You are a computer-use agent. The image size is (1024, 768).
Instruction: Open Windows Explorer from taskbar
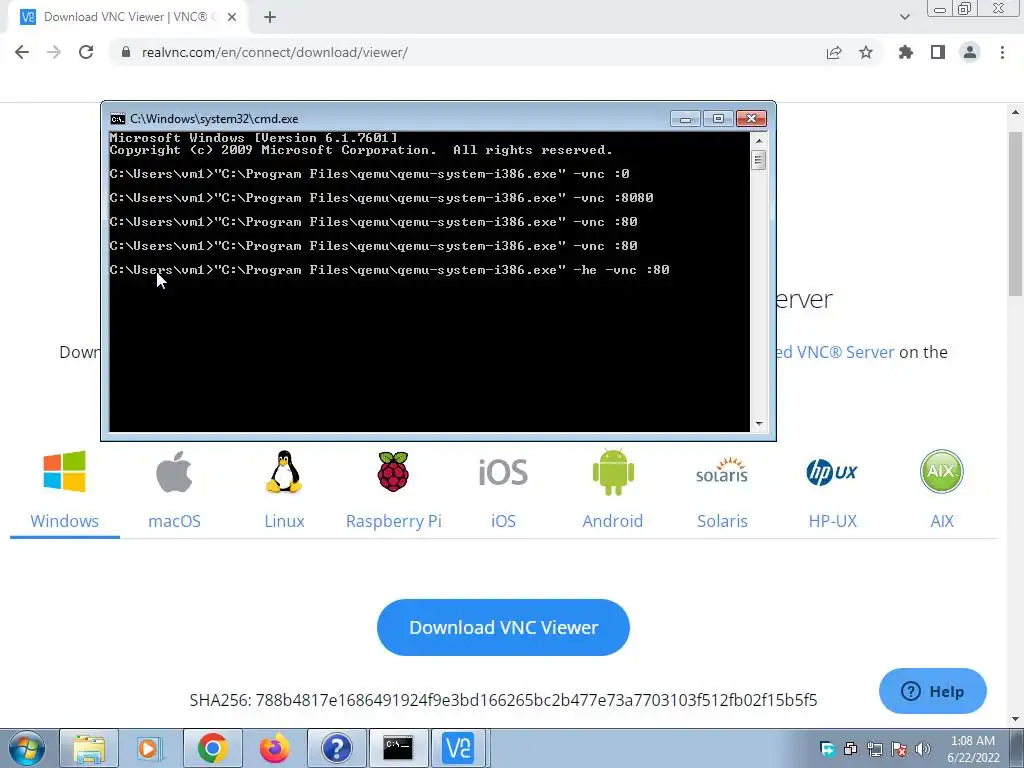[x=89, y=748]
